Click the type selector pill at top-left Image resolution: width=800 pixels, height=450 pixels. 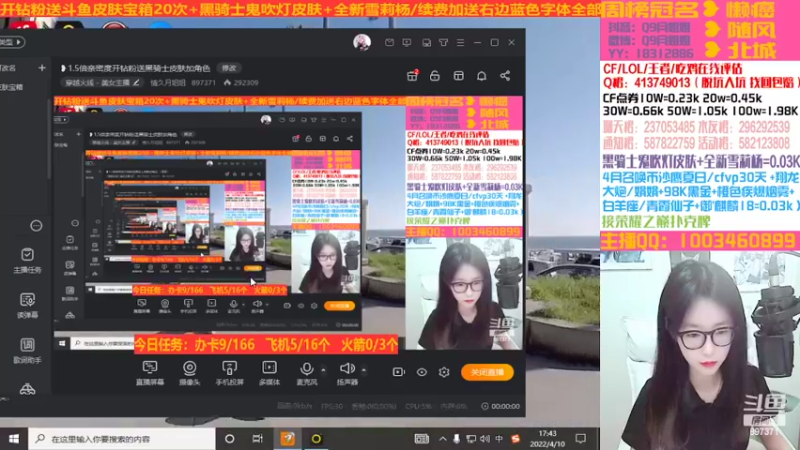(11, 42)
